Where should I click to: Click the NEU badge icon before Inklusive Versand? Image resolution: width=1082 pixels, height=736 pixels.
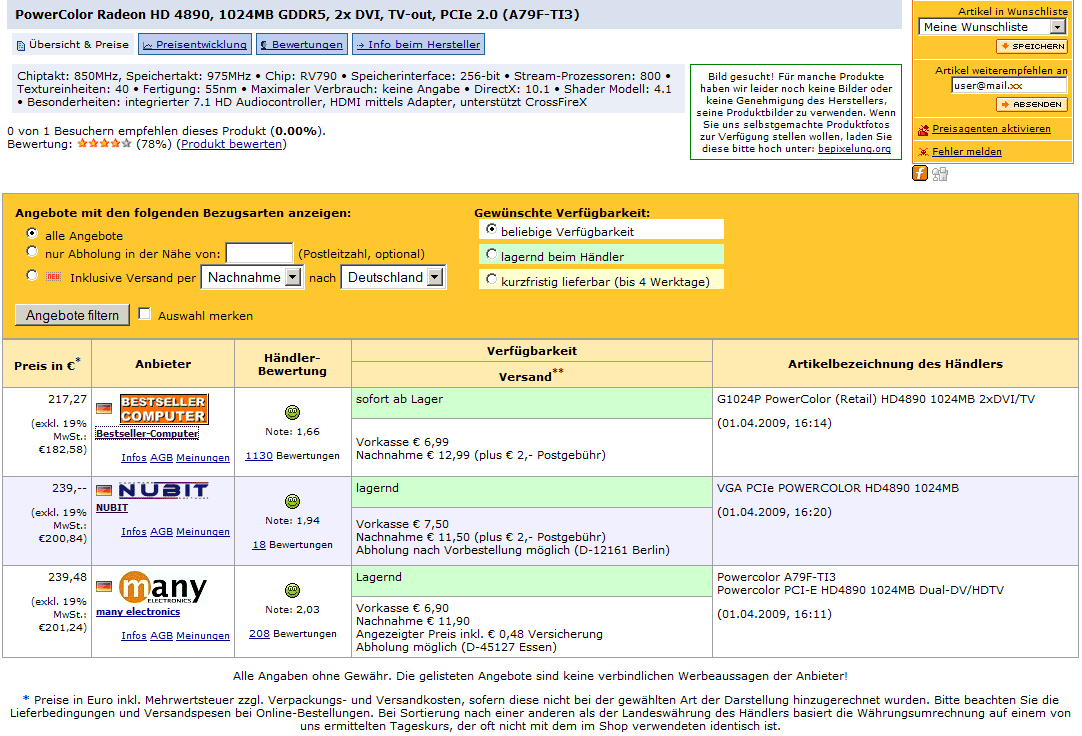(x=53, y=277)
